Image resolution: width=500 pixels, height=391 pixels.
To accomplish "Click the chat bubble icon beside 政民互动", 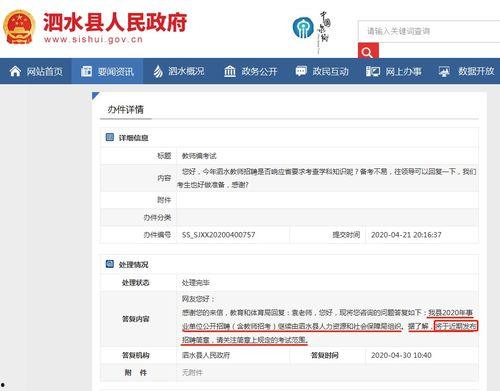I will [301, 71].
